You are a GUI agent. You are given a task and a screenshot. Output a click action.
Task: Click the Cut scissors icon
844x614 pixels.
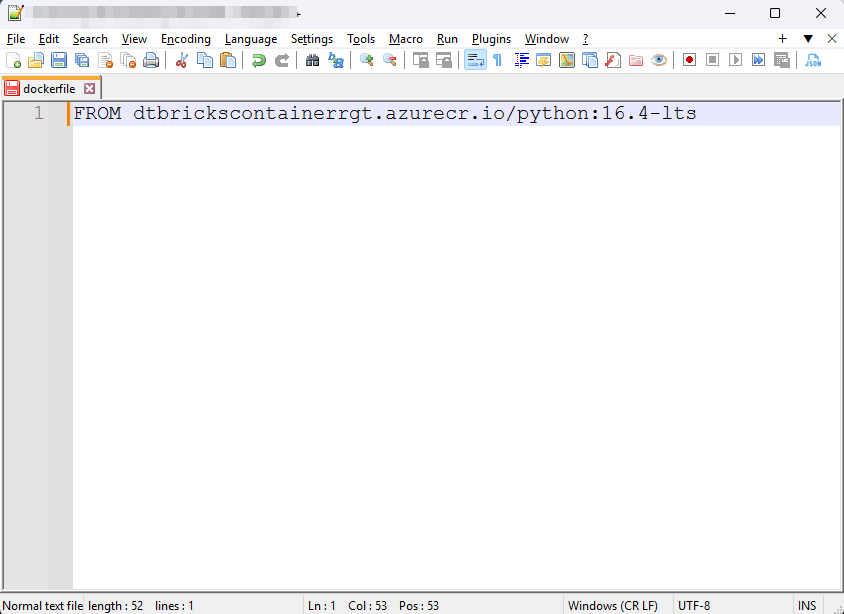182,60
